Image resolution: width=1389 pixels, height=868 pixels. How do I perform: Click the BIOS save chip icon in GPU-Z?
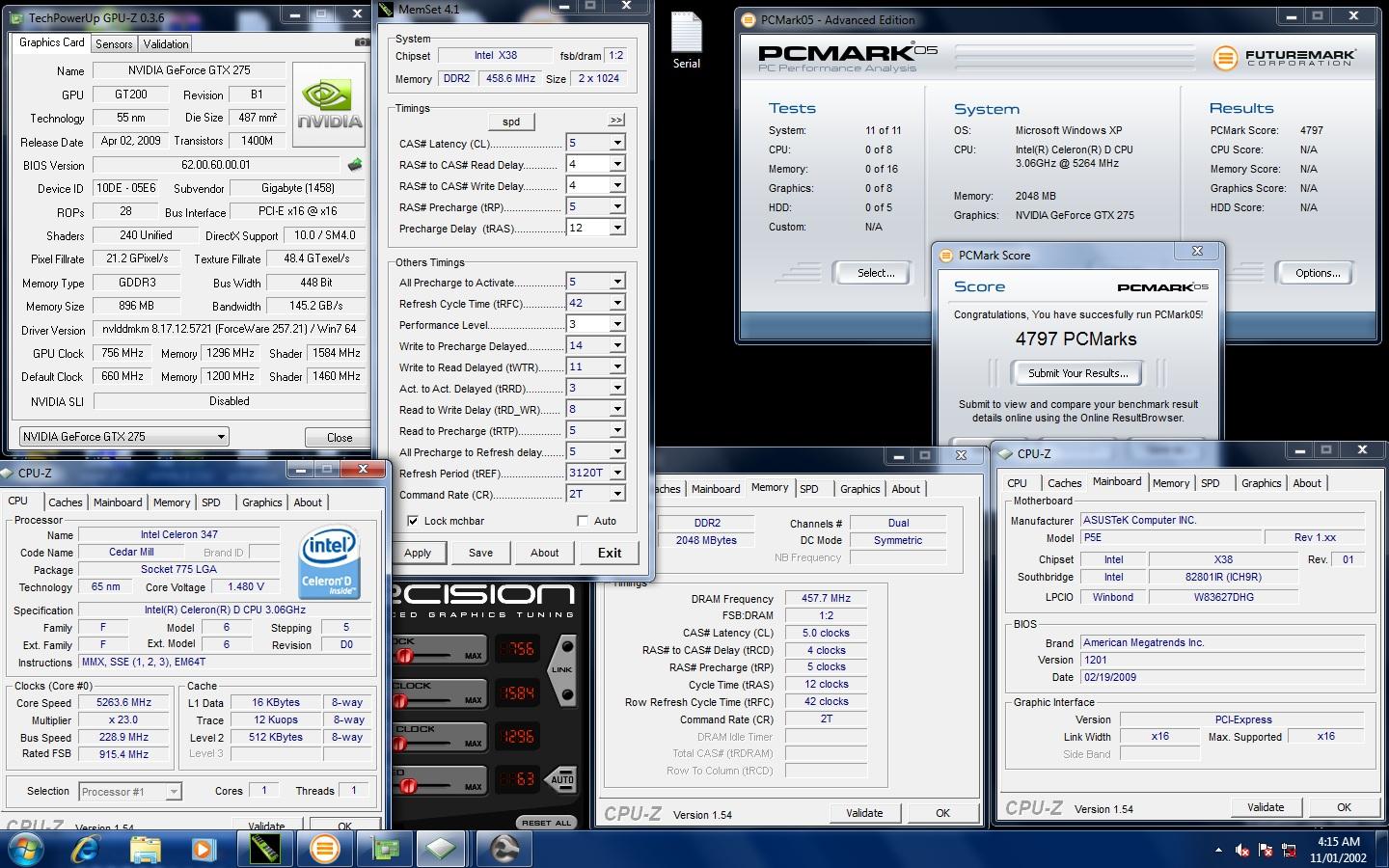355,165
